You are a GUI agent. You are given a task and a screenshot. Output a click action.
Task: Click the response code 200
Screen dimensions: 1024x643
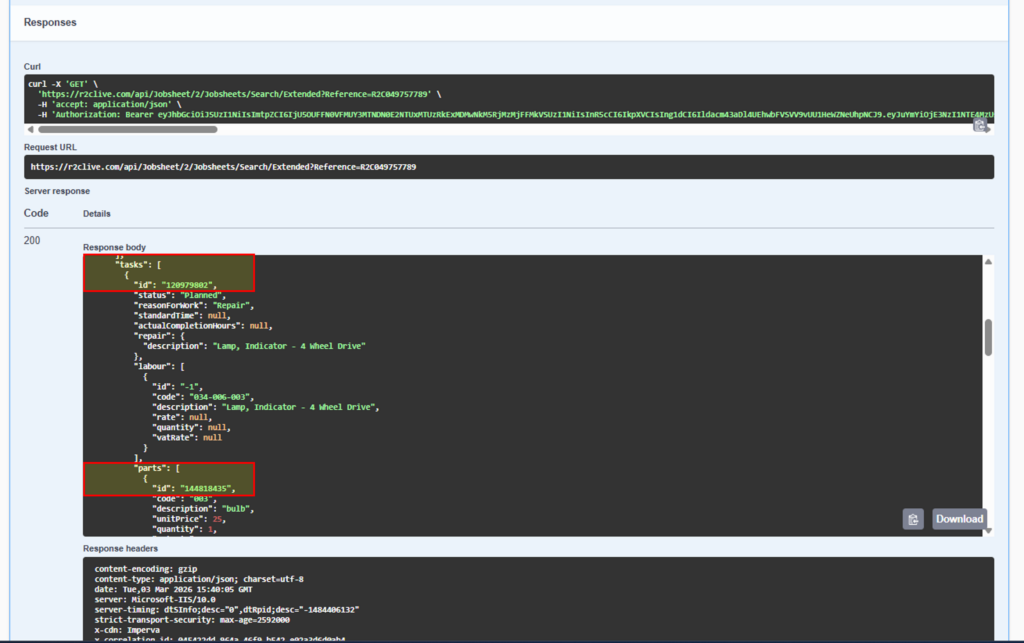tap(31, 240)
